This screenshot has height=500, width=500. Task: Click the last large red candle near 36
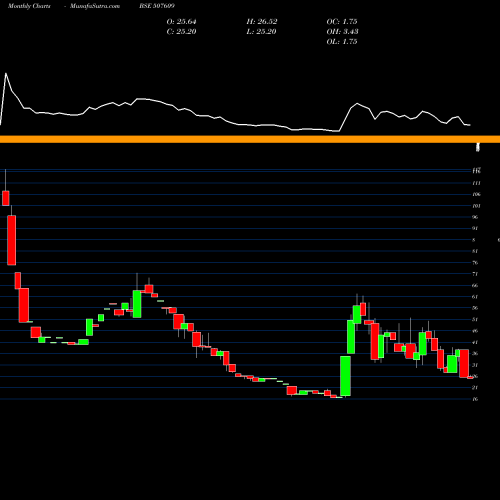464,363
